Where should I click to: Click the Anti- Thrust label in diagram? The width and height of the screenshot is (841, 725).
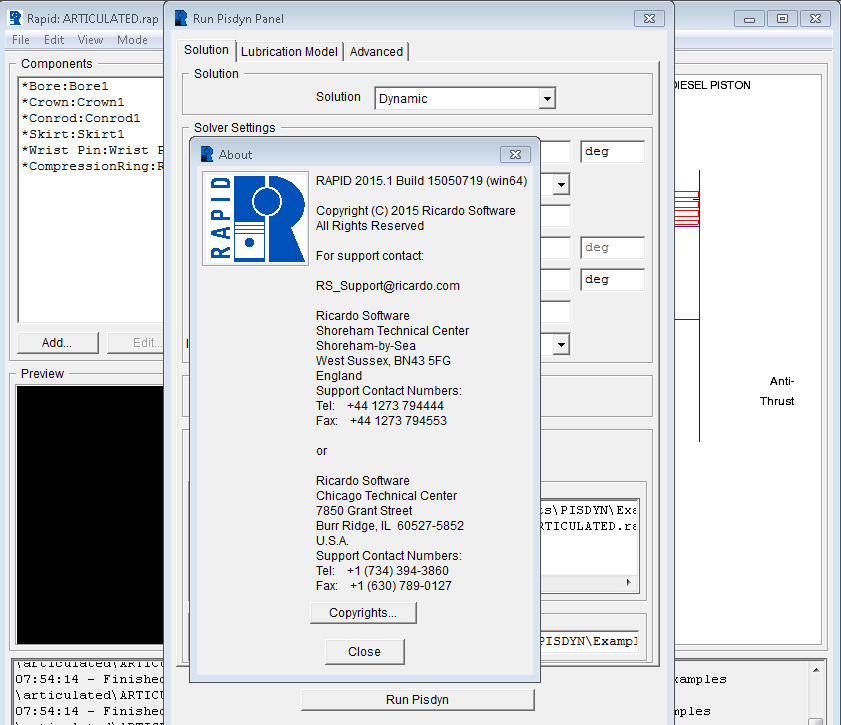coord(777,391)
